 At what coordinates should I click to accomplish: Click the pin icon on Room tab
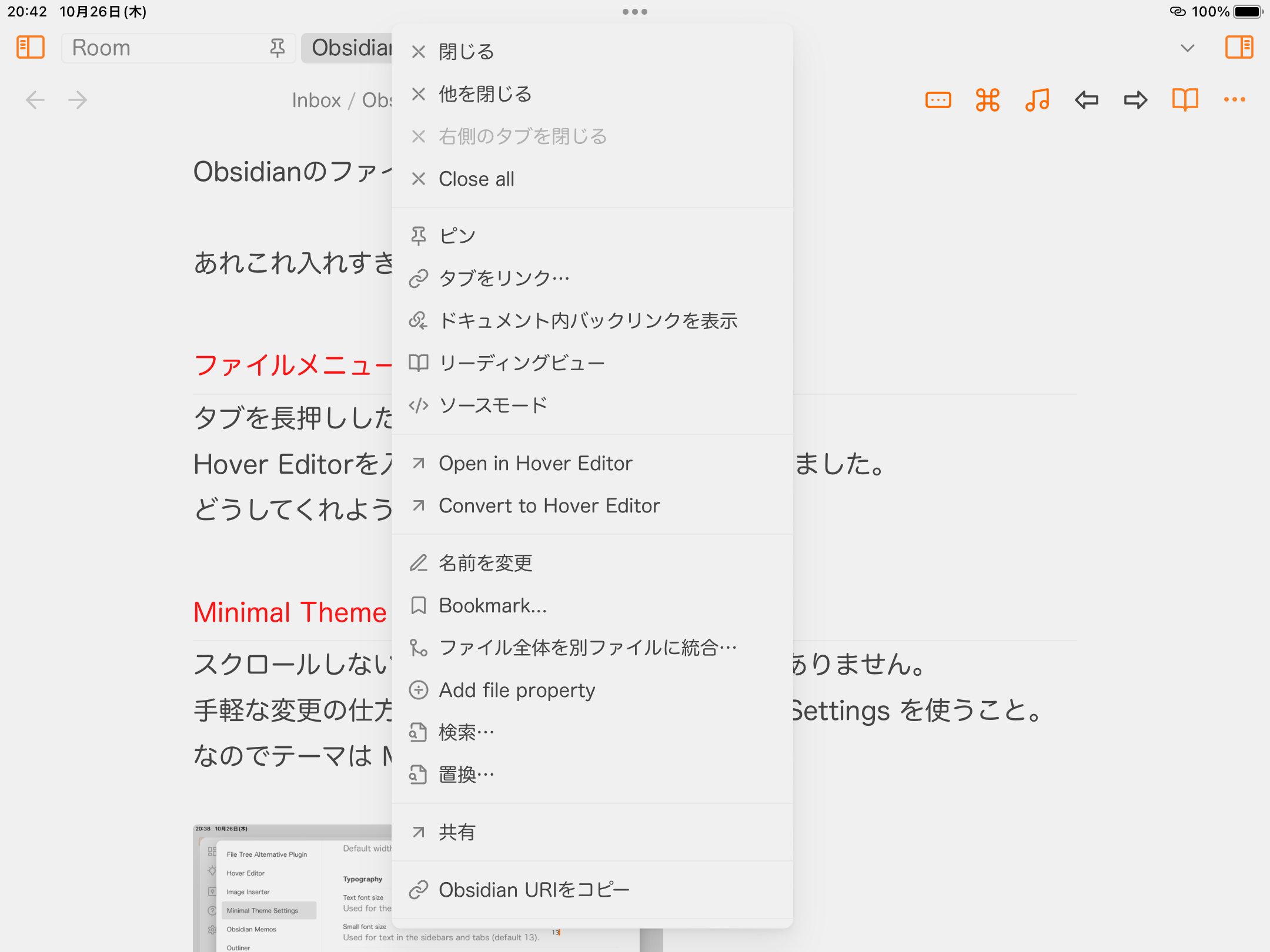pyautogui.click(x=278, y=47)
